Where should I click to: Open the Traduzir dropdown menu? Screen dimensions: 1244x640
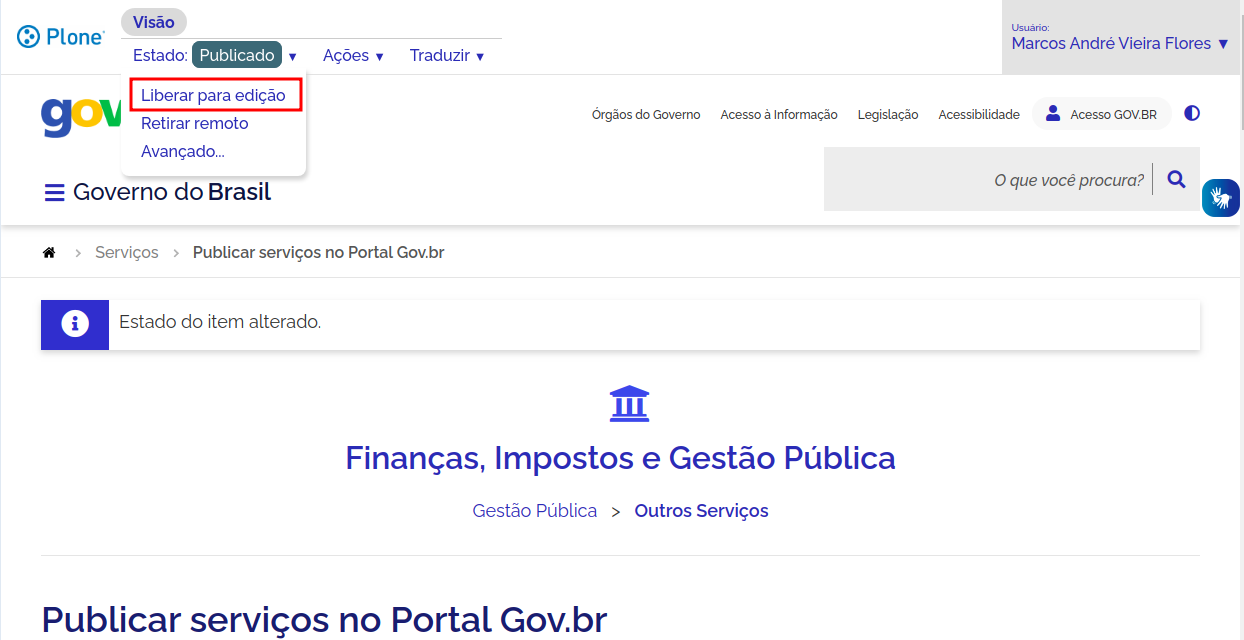pos(447,56)
